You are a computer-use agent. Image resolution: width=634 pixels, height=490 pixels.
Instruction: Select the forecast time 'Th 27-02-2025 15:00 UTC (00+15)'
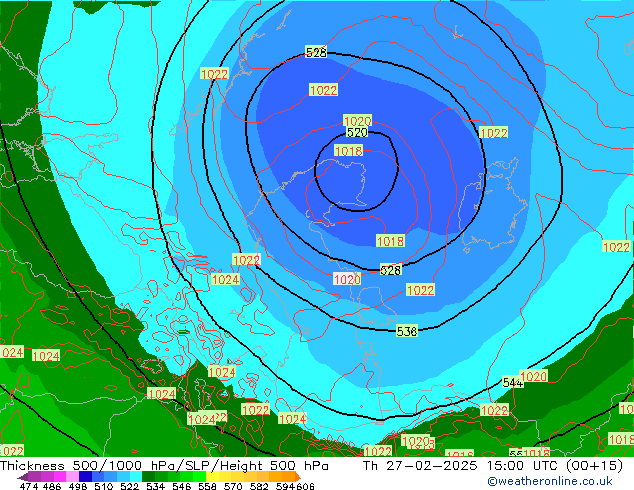[493, 466]
